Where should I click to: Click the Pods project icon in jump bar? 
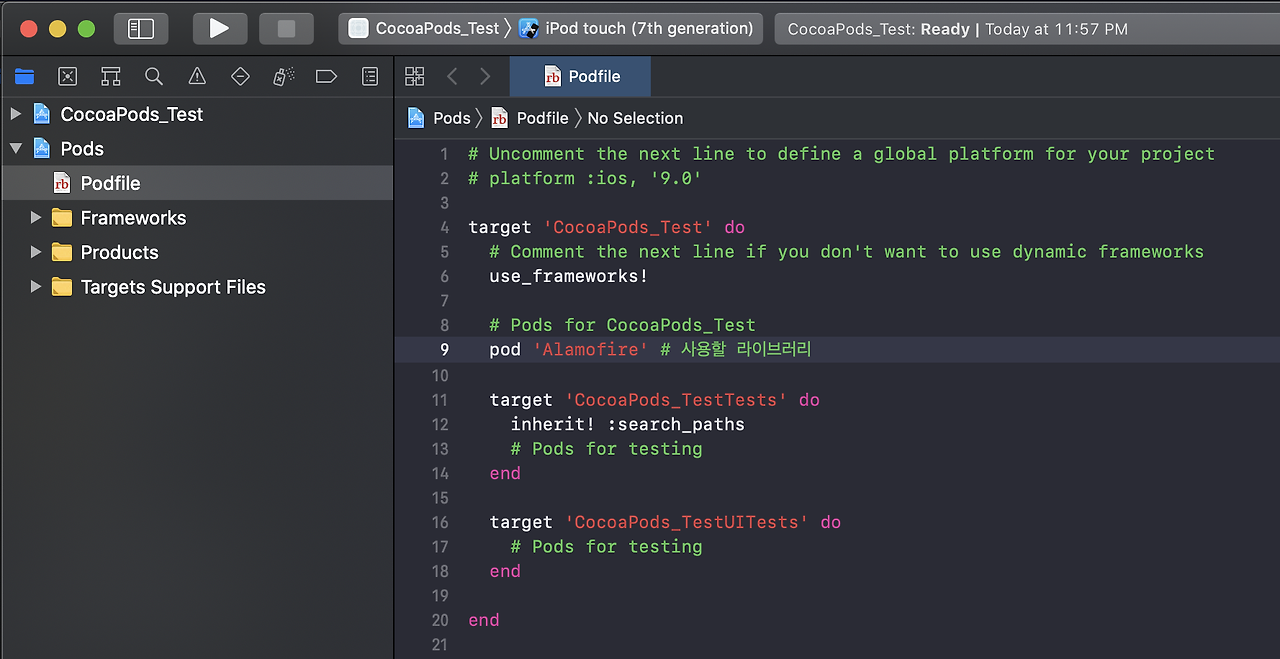(x=416, y=118)
